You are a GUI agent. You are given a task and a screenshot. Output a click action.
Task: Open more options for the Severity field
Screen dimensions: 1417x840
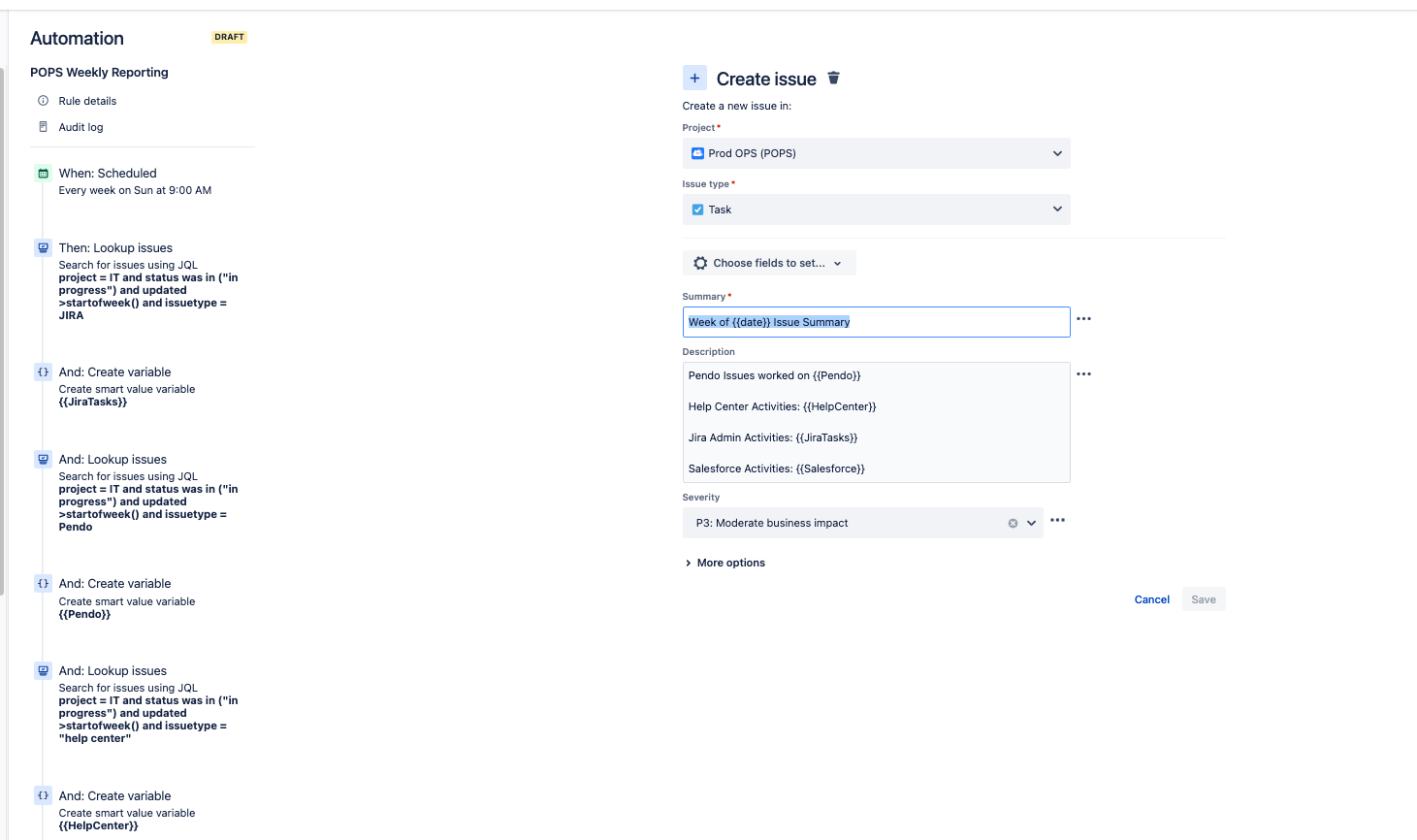1058,521
